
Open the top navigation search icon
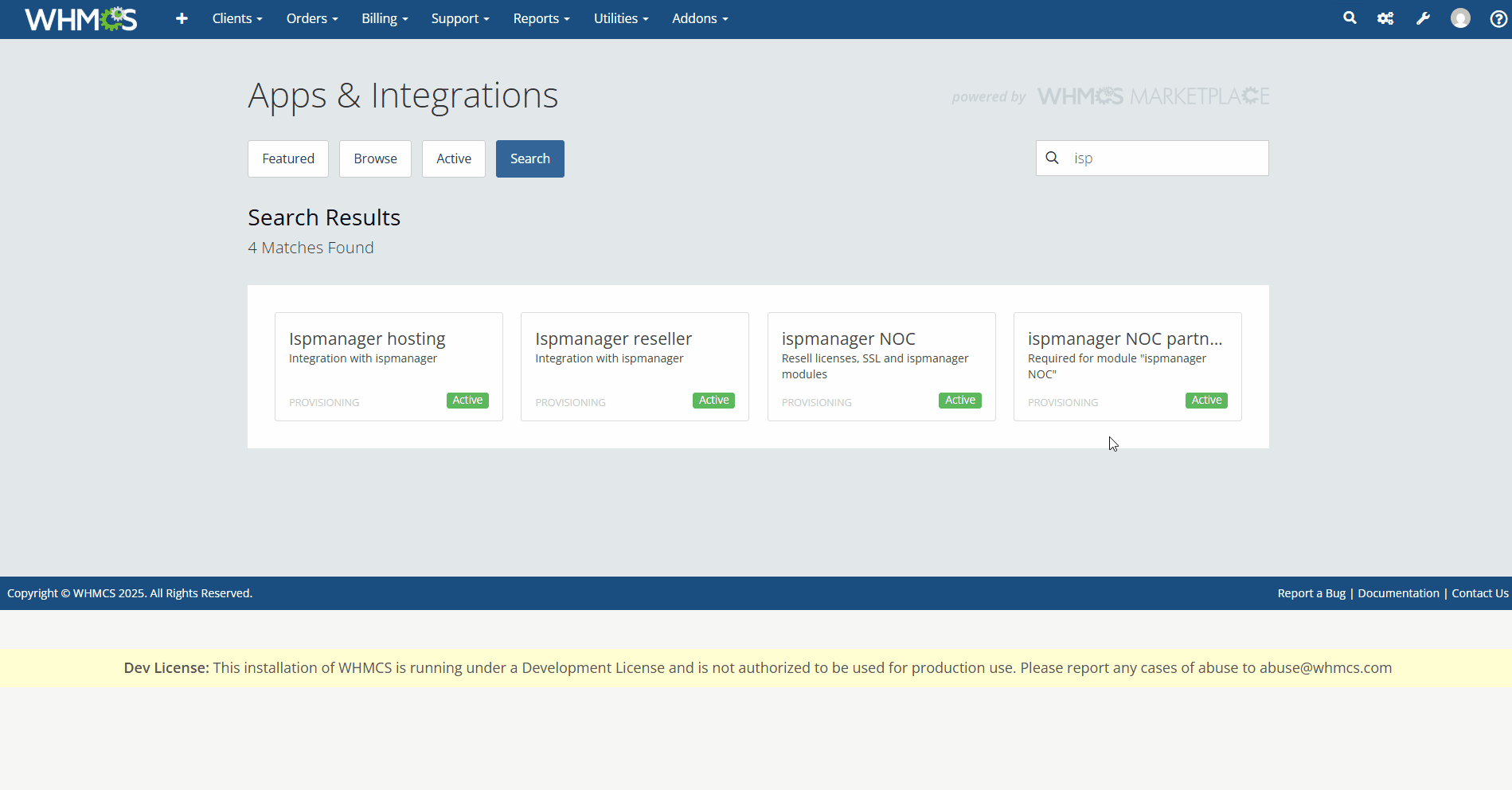[1350, 18]
